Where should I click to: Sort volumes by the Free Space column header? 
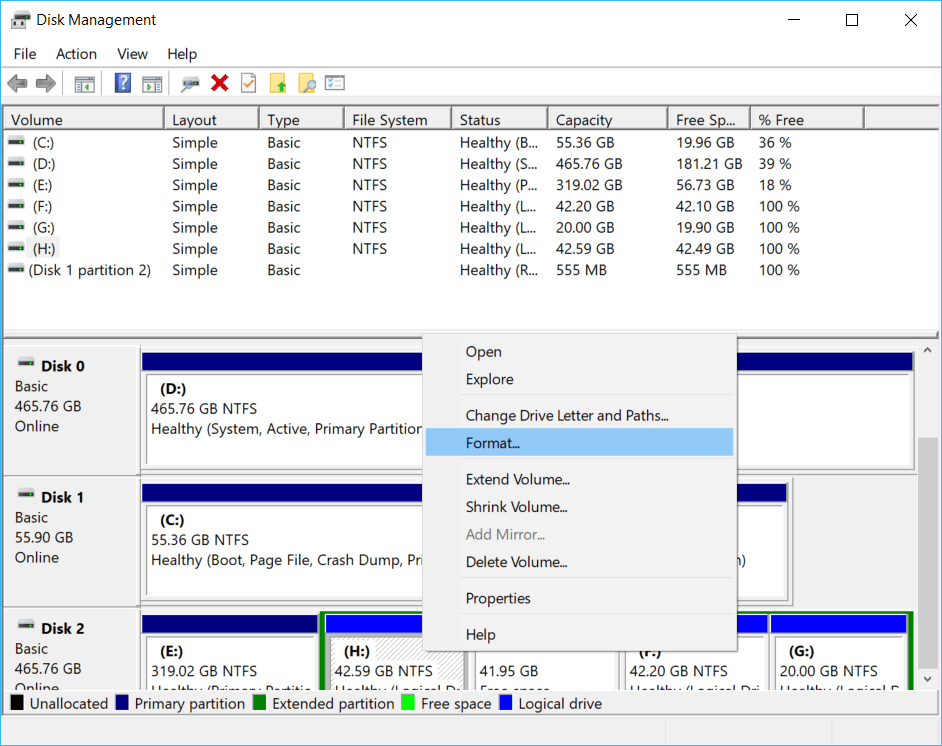705,117
